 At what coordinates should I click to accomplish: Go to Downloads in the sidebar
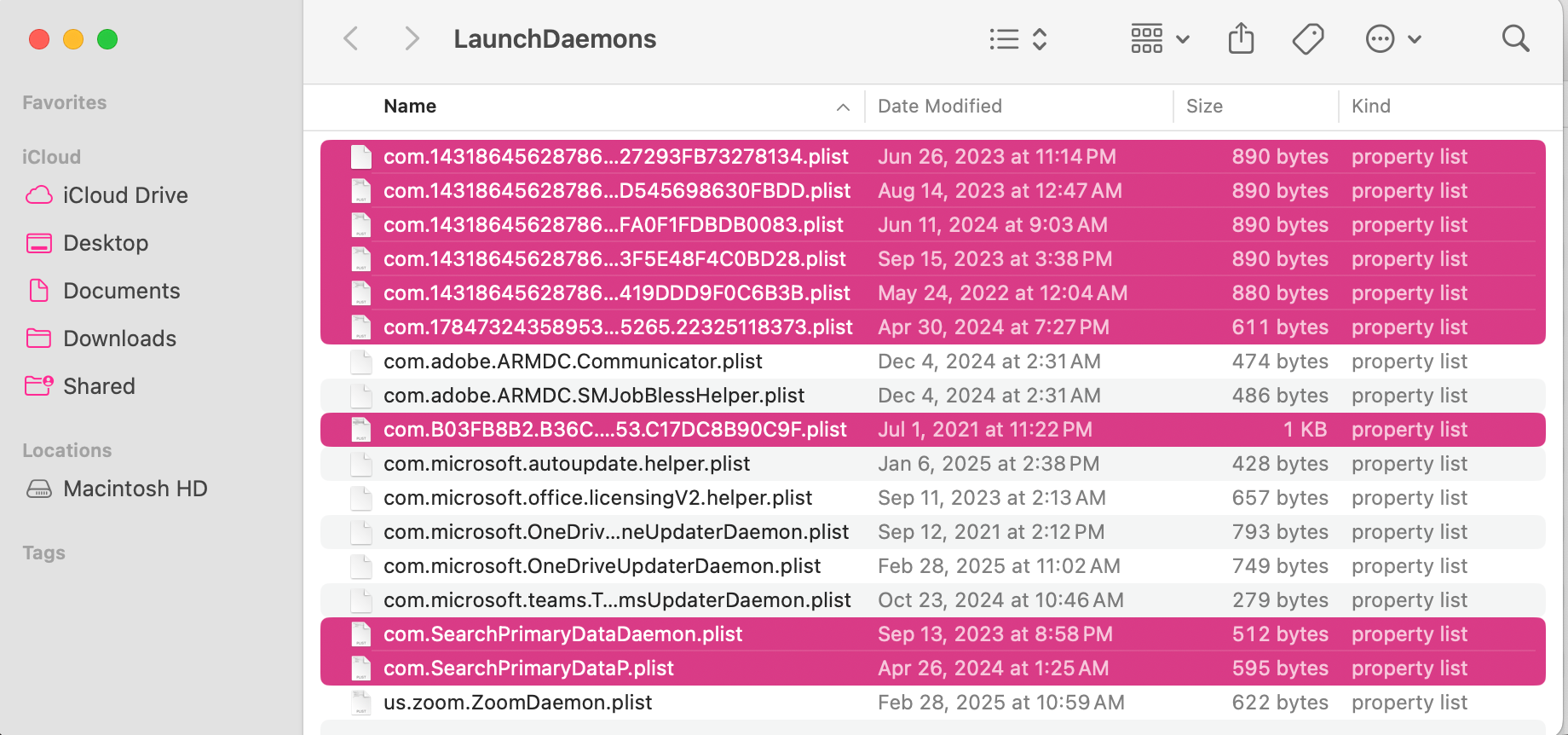[119, 339]
